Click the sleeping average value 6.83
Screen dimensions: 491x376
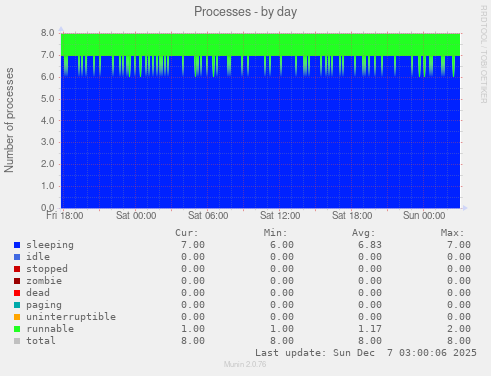point(370,245)
